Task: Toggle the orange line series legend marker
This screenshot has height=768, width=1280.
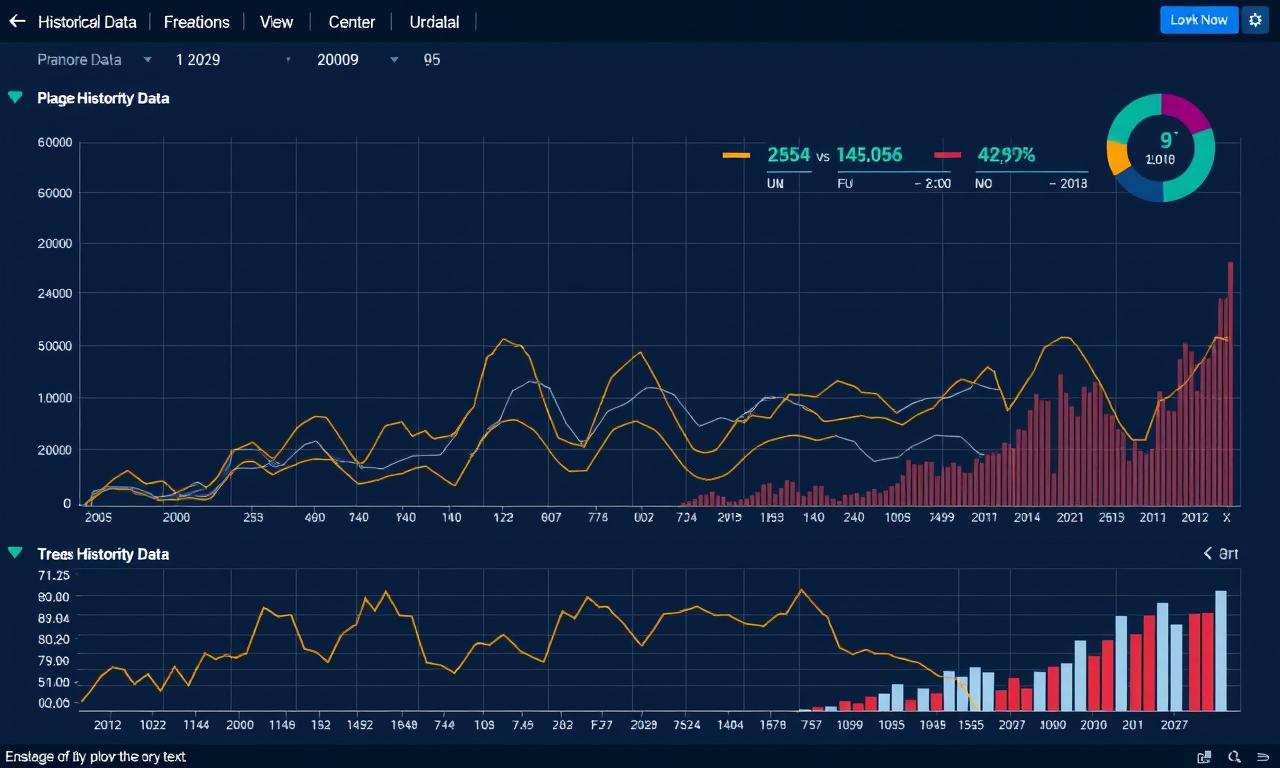Action: (735, 155)
